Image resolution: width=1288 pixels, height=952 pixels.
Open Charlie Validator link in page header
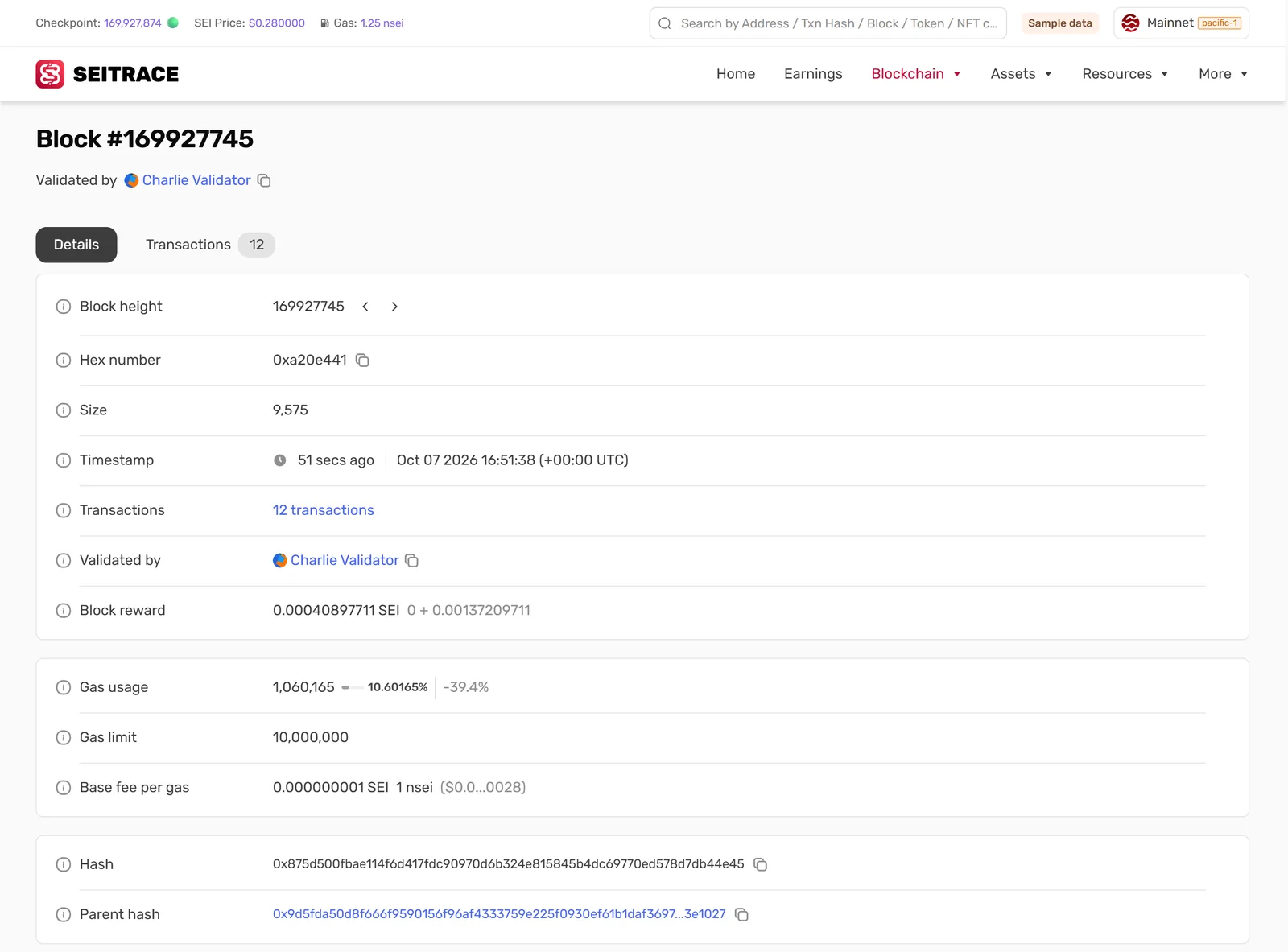(196, 180)
